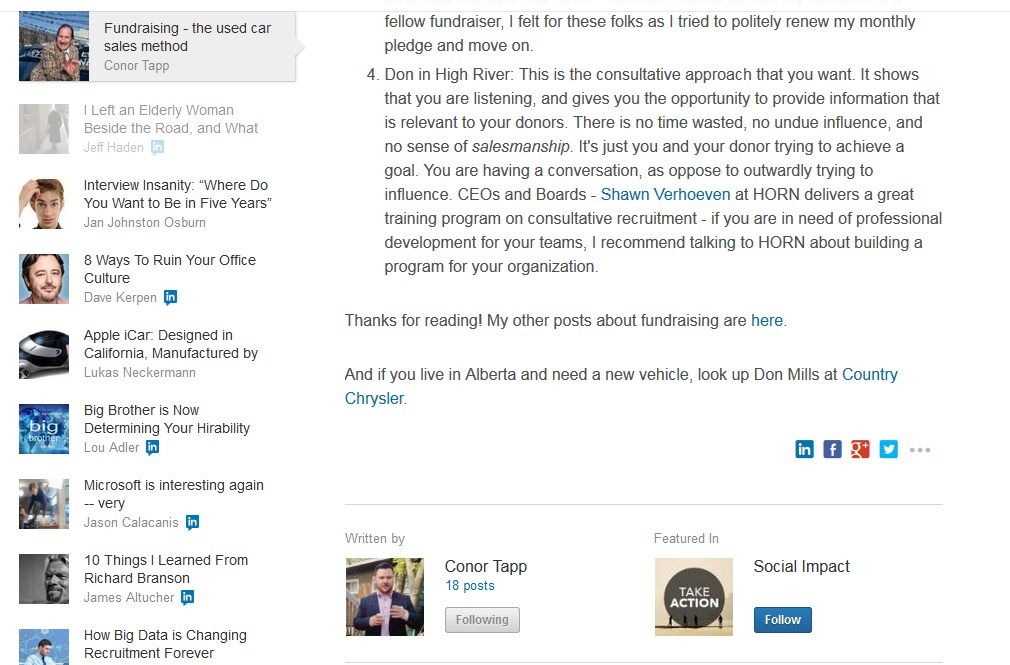Share article via Google Plus icon

point(860,449)
